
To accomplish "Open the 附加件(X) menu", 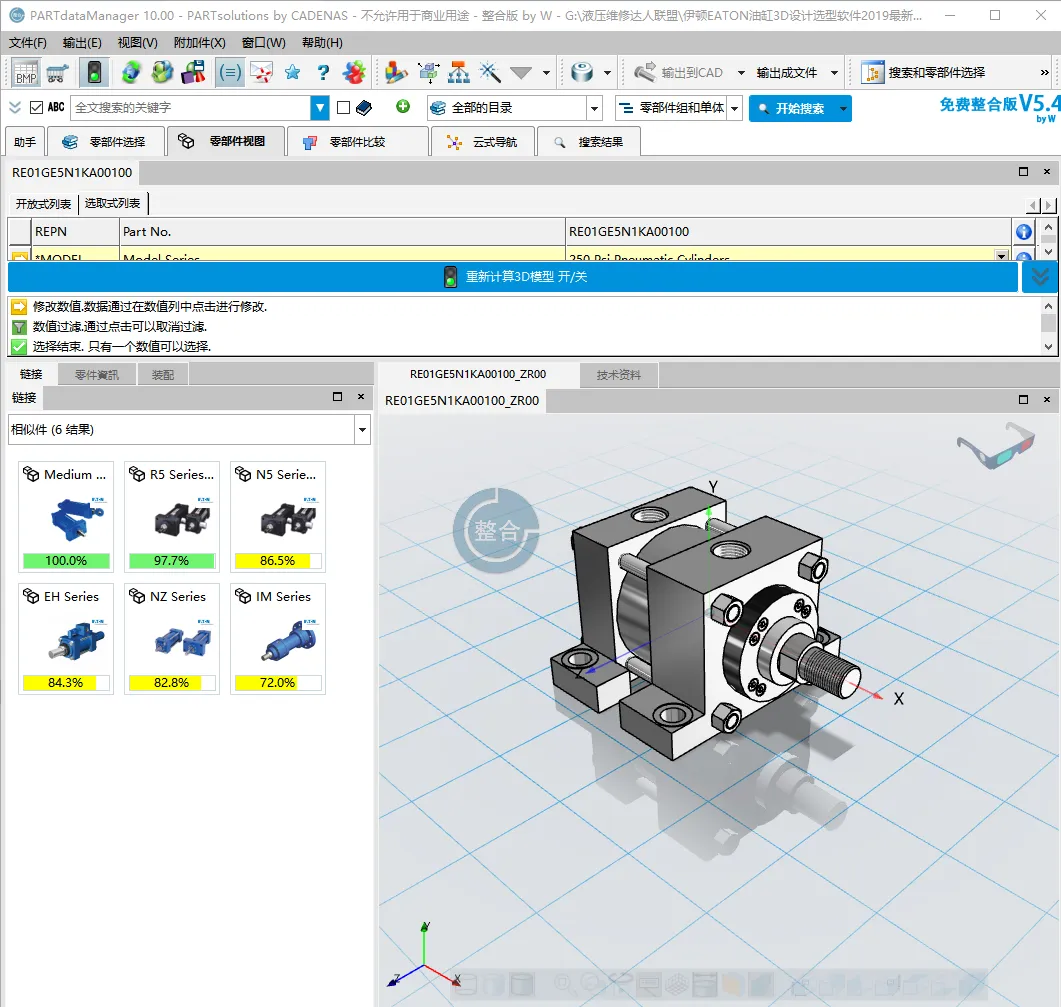I will click(x=200, y=43).
